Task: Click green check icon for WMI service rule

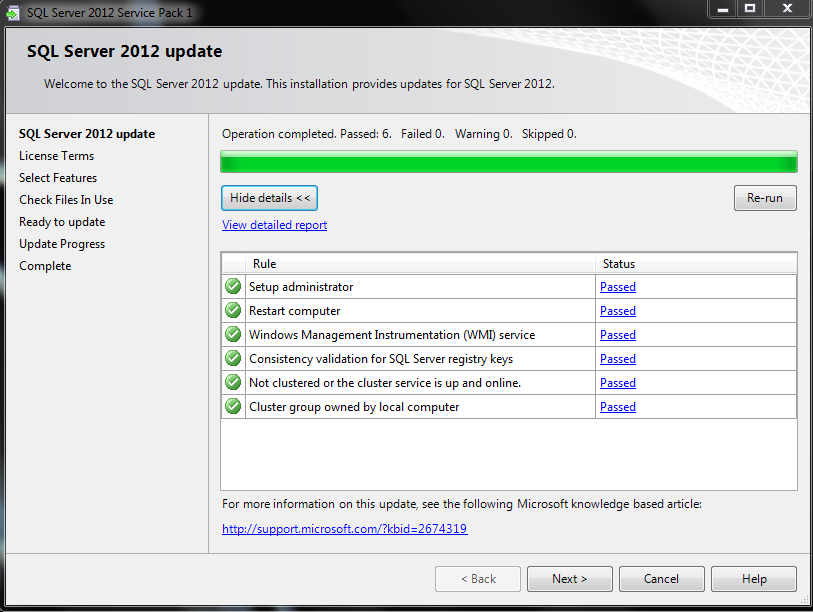Action: [x=233, y=335]
